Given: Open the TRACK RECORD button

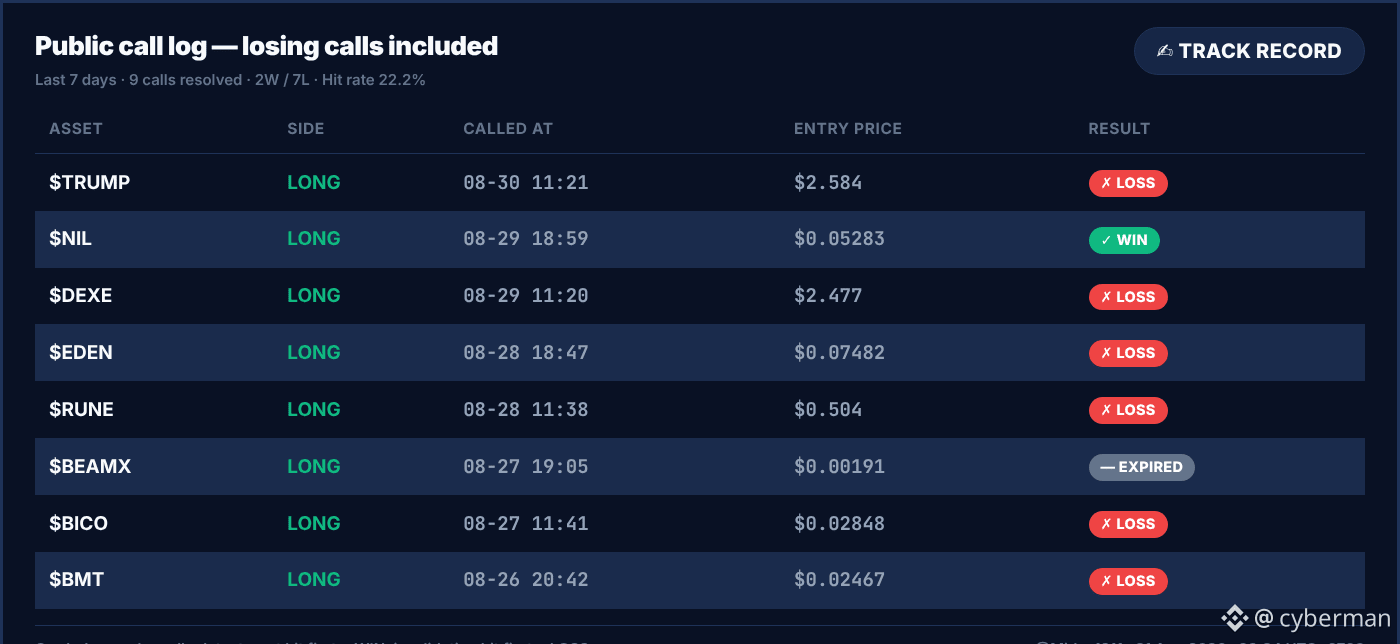Looking at the screenshot, I should point(1249,51).
